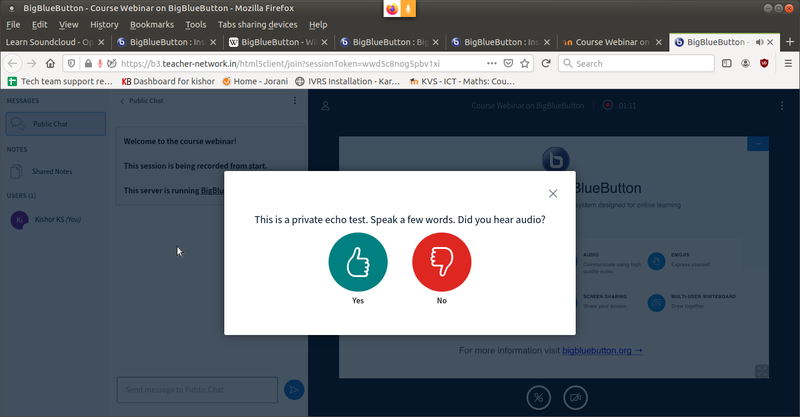This screenshot has width=800, height=417.
Task: Click the address bar URL
Action: [x=280, y=64]
